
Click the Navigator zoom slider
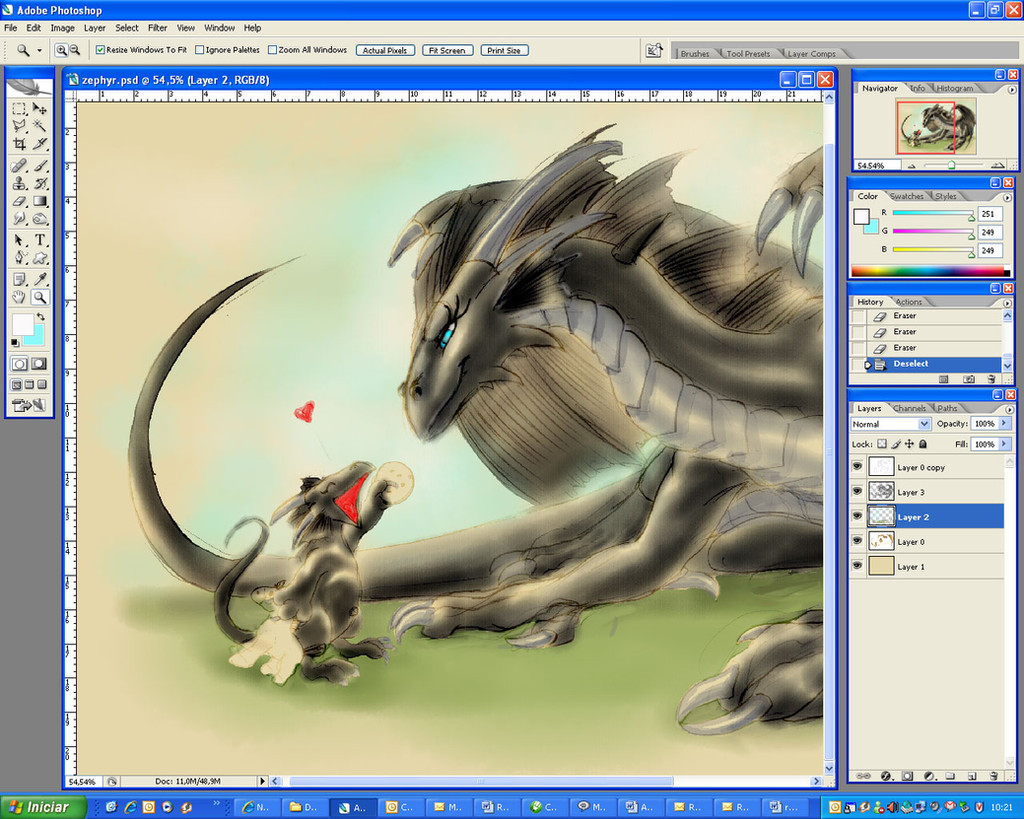pos(952,165)
